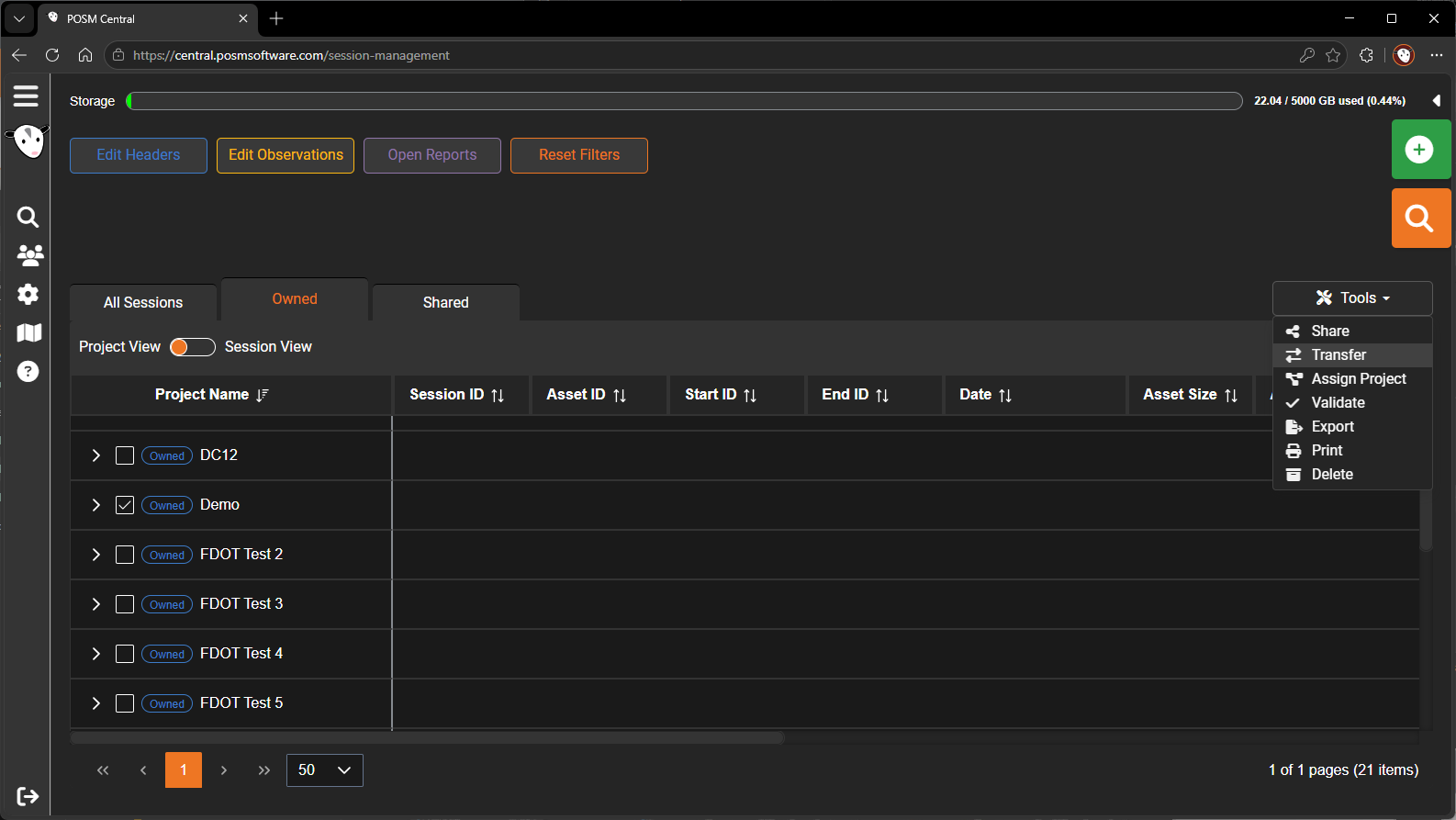
Task: Click the orange search magnifier button
Action: click(x=1420, y=218)
